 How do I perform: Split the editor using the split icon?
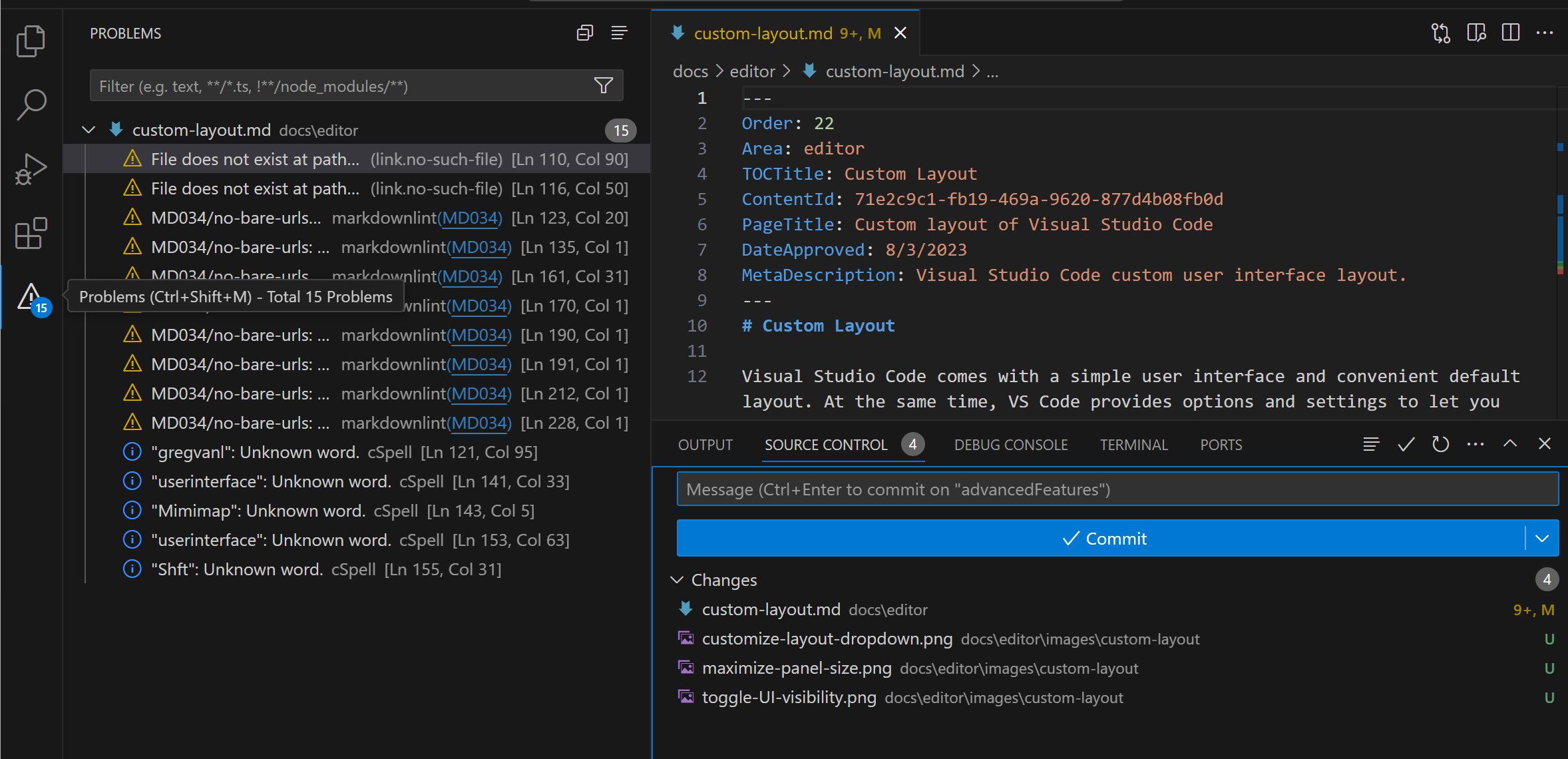pyautogui.click(x=1510, y=32)
